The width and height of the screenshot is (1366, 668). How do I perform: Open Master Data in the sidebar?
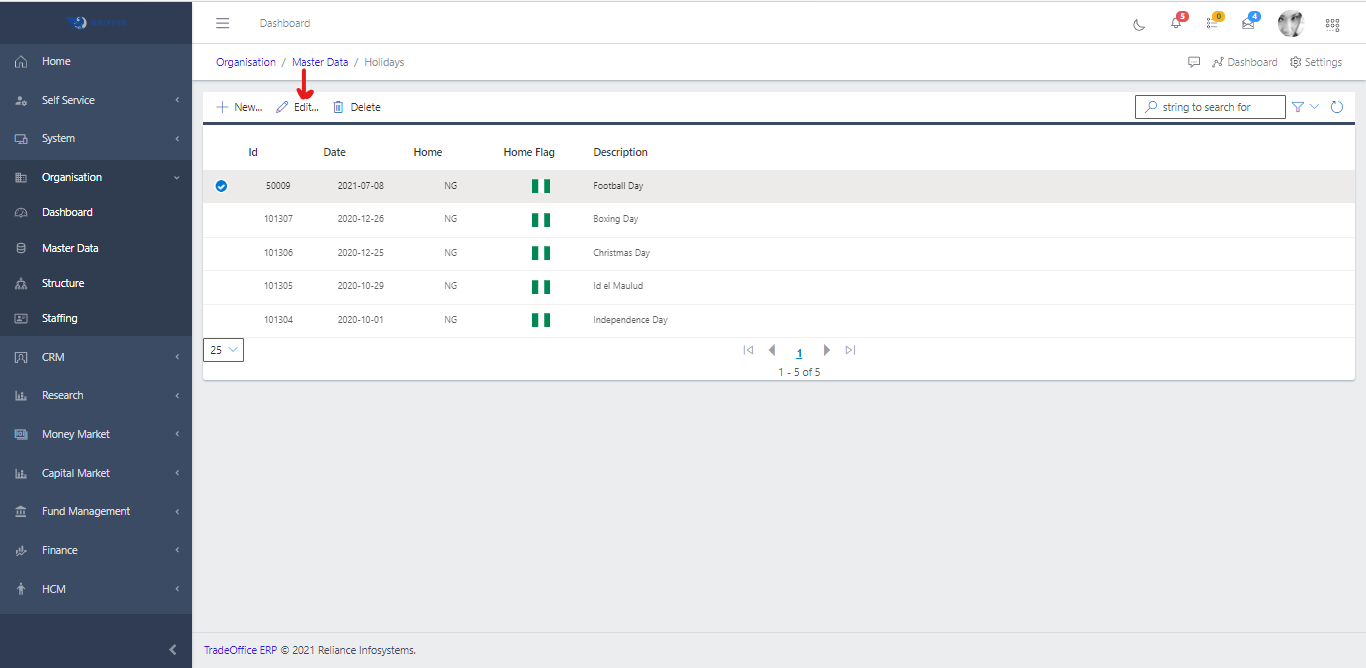click(70, 248)
